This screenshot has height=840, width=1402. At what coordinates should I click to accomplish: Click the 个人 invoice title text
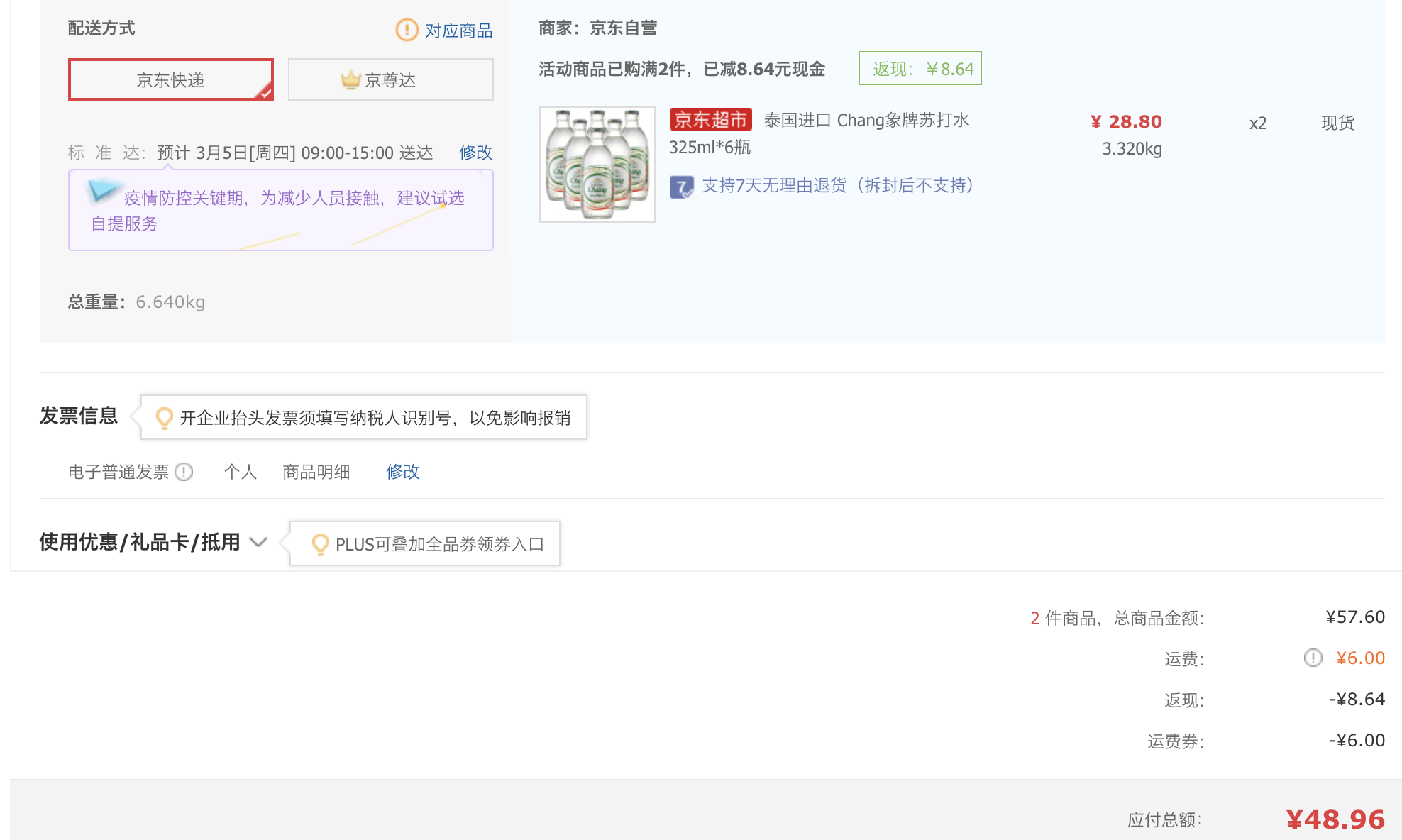click(x=241, y=472)
